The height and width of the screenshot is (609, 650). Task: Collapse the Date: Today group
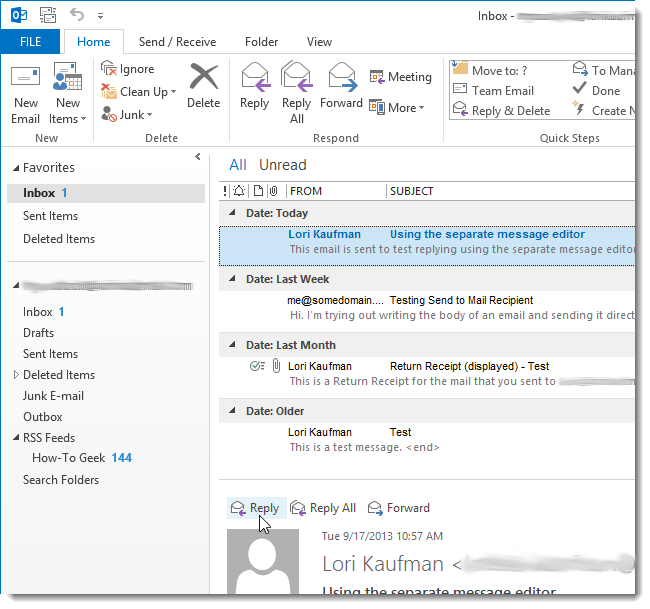coord(233,213)
